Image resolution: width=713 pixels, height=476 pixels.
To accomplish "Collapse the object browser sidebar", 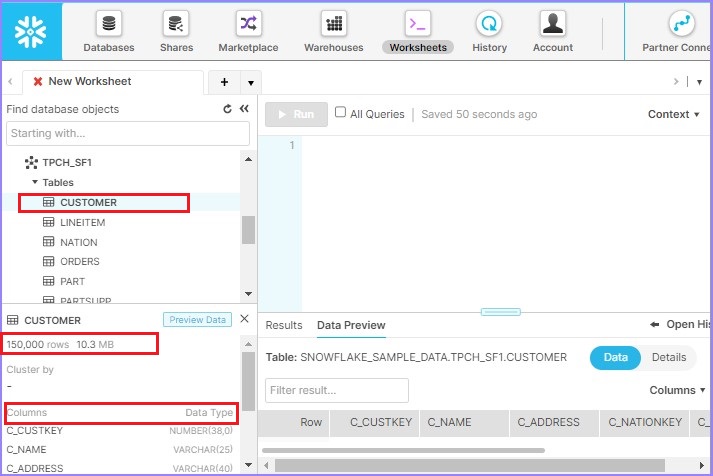I will coord(243,109).
